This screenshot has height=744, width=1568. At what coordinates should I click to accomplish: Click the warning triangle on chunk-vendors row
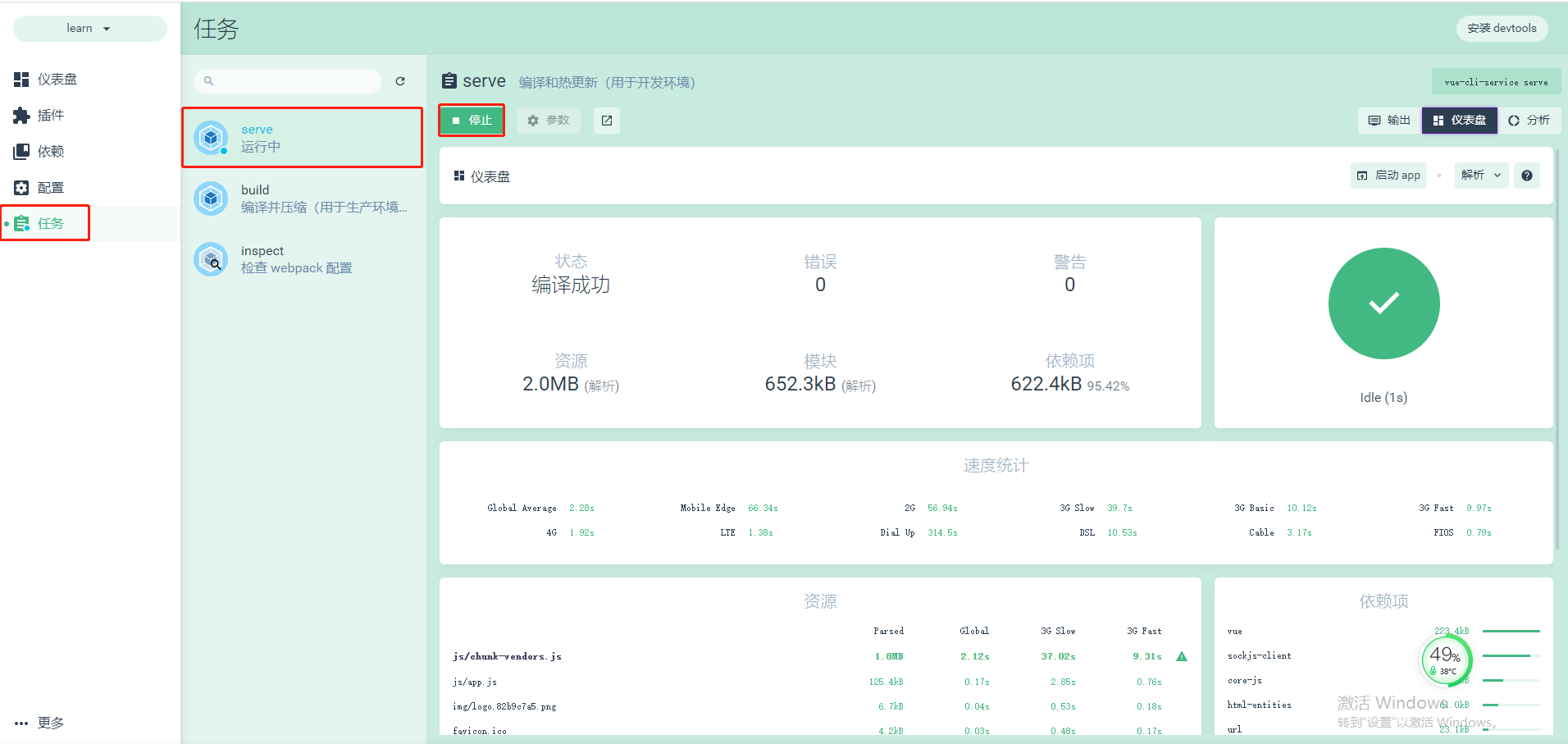1182,656
